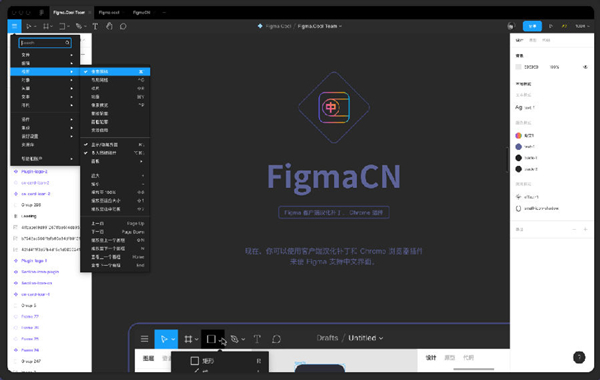Viewport: 600px width, 380px height.
Task: Toggle the checked Show/Hide UI menu item
Action: (115, 145)
